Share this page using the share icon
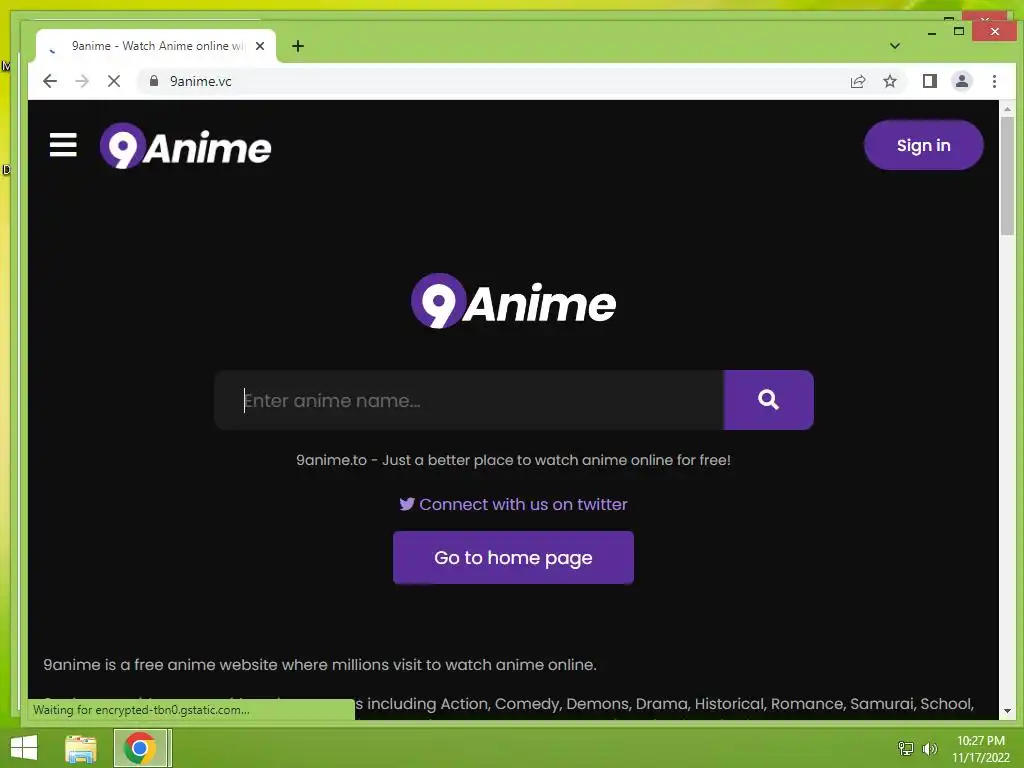 coord(858,81)
